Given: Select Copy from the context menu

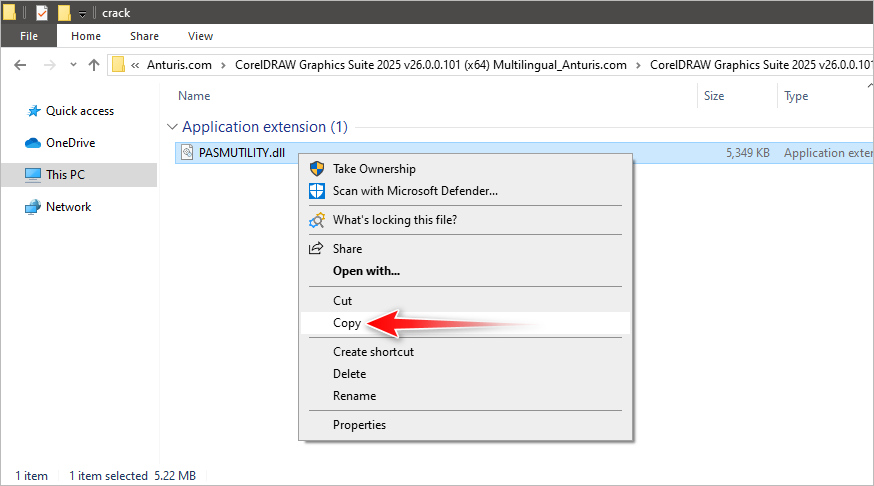Looking at the screenshot, I should click(347, 323).
